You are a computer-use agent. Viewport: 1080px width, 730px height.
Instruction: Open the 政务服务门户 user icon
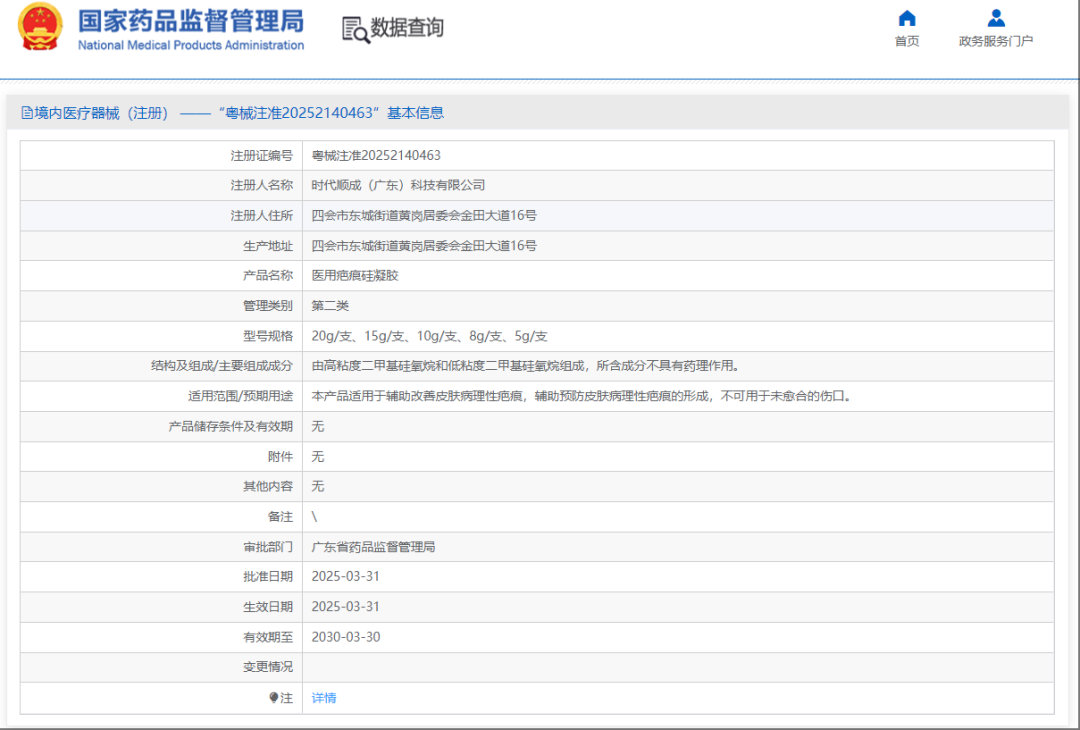995,18
